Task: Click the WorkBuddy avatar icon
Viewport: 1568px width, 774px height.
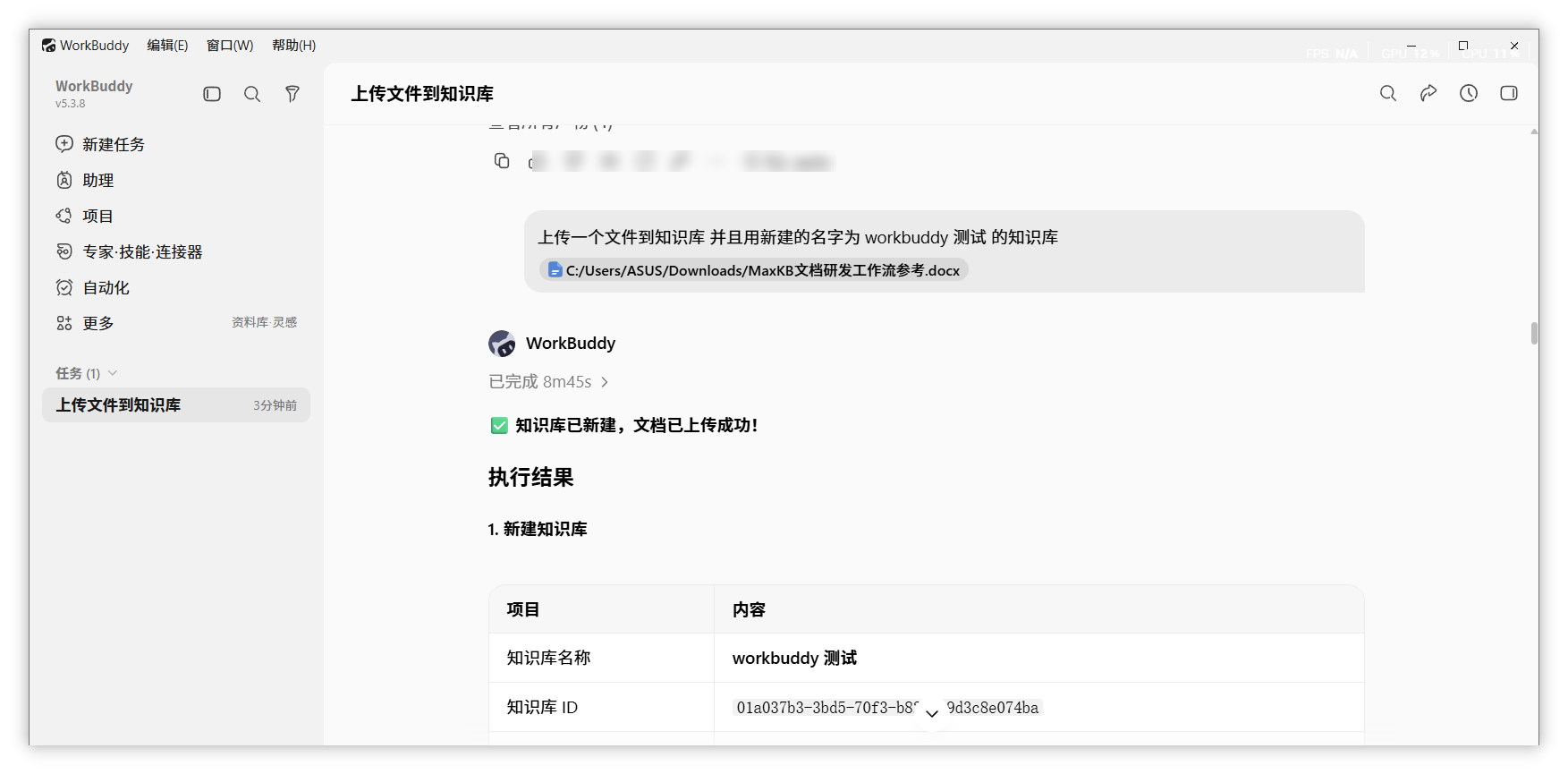Action: click(x=502, y=343)
